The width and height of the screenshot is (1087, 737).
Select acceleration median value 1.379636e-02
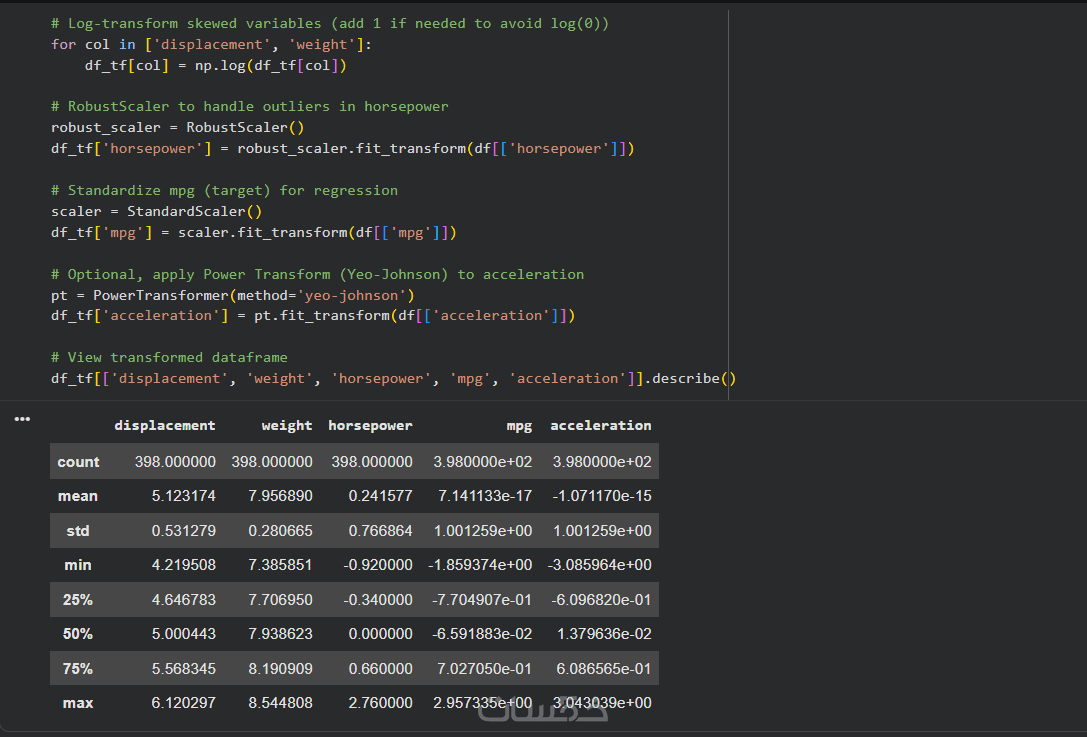(604, 634)
